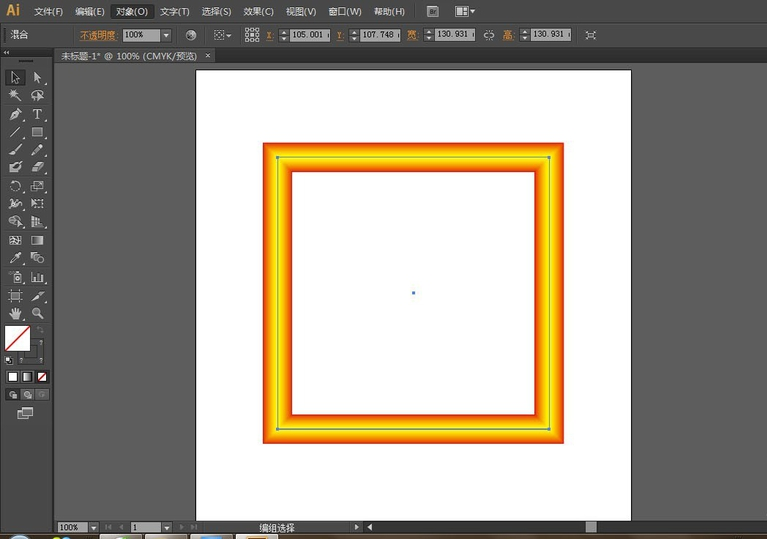Select the Selection tool (black arrow)
The width and height of the screenshot is (767, 539).
(15, 77)
